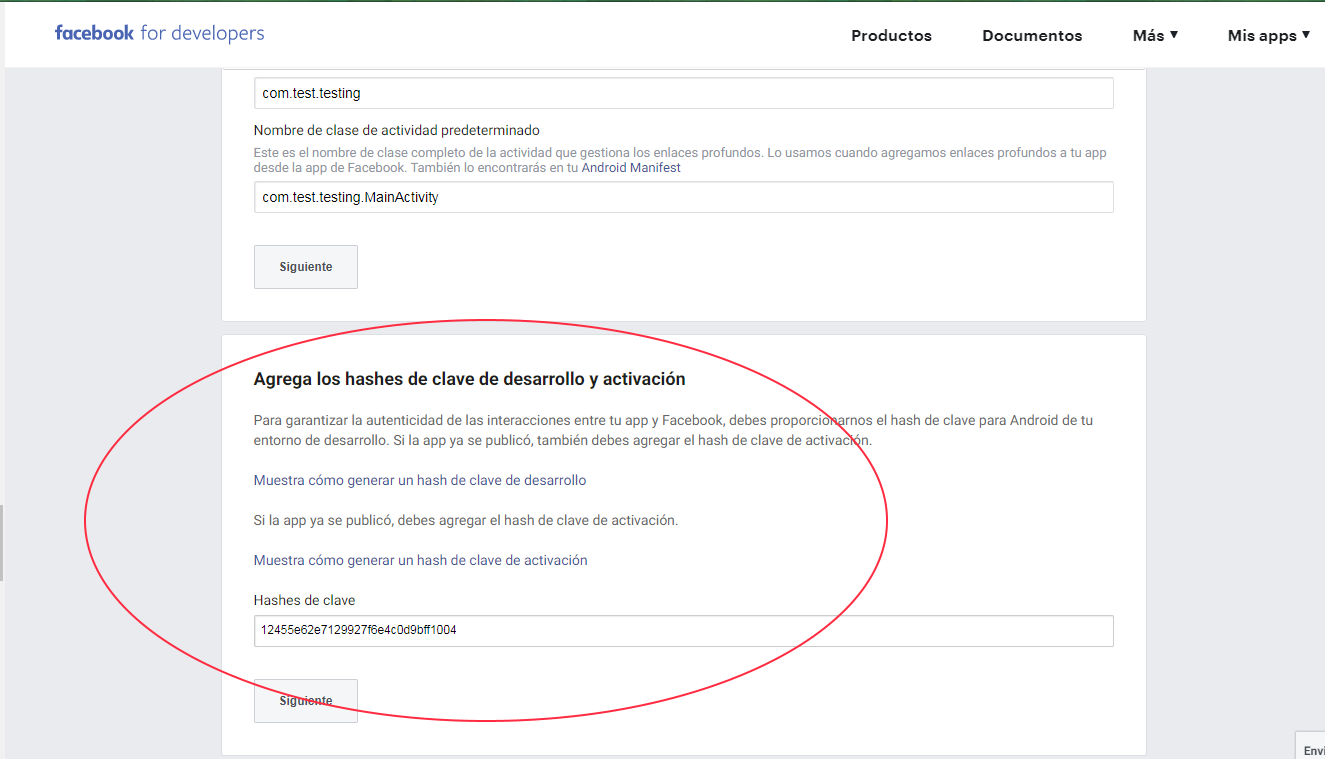Screen dimensions: 1325x759
Task: Open link to generate development key hash
Action: tap(420, 480)
